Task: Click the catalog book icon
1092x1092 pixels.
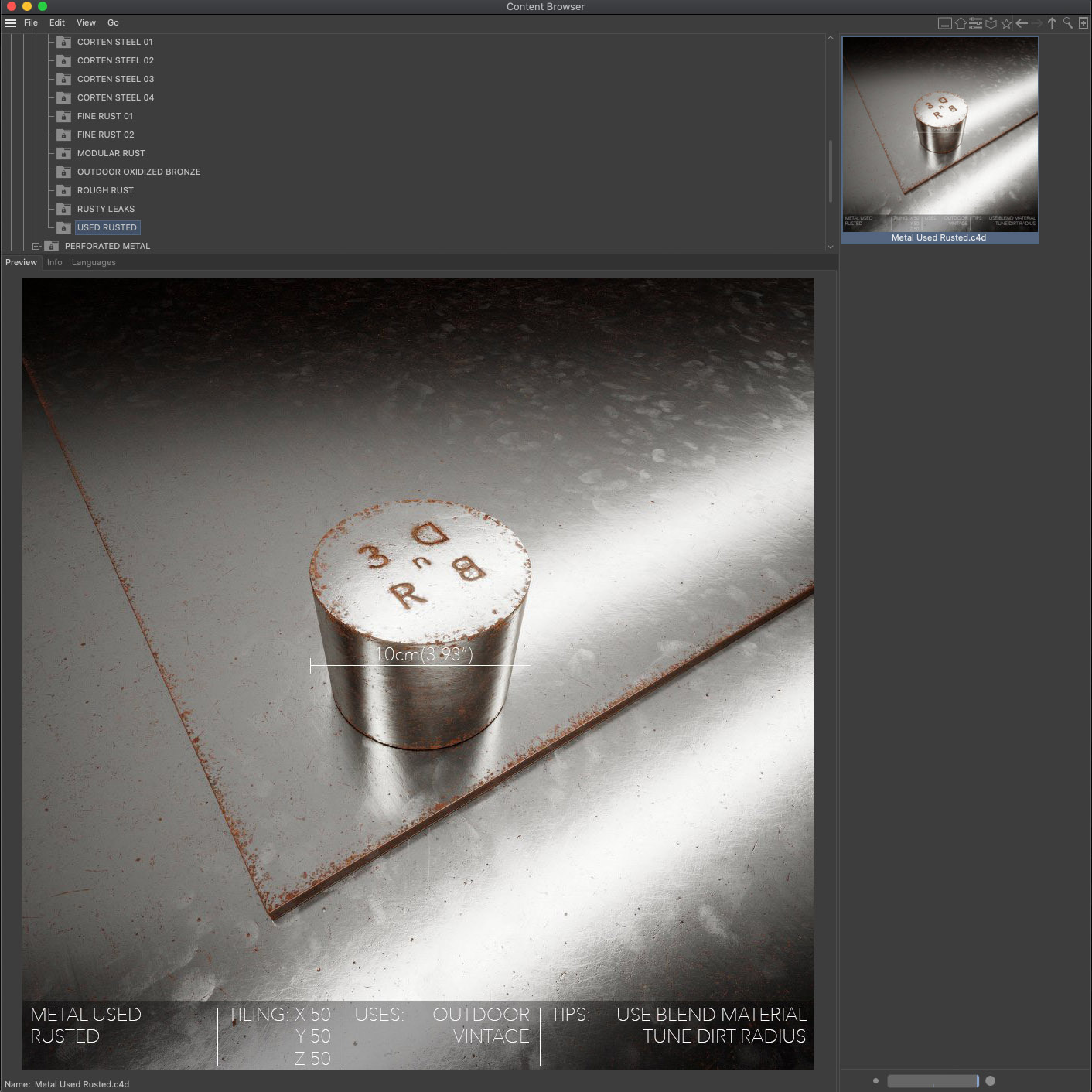Action: [x=991, y=23]
